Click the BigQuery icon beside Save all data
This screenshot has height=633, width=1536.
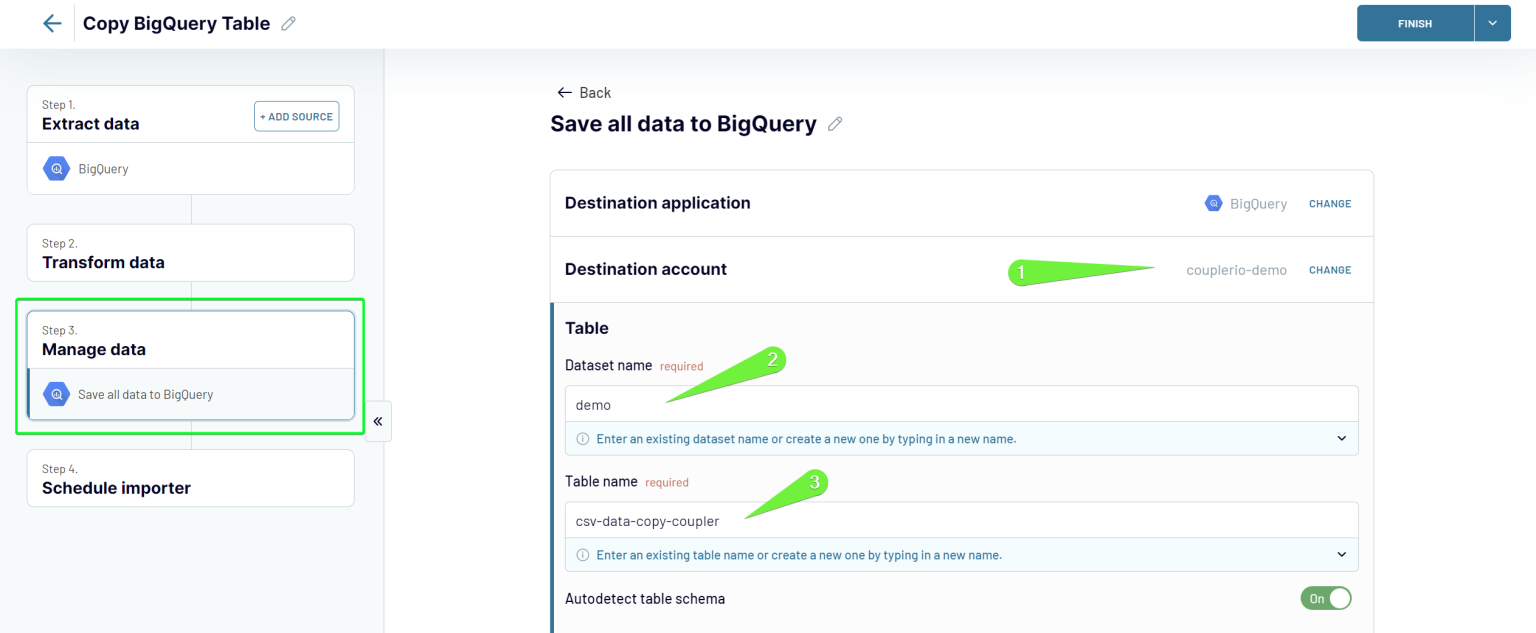58,394
